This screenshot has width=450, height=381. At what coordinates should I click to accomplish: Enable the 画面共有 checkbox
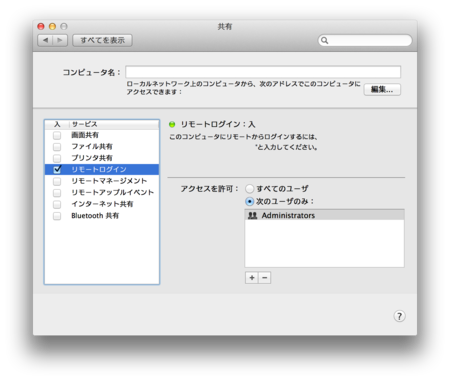(x=57, y=135)
